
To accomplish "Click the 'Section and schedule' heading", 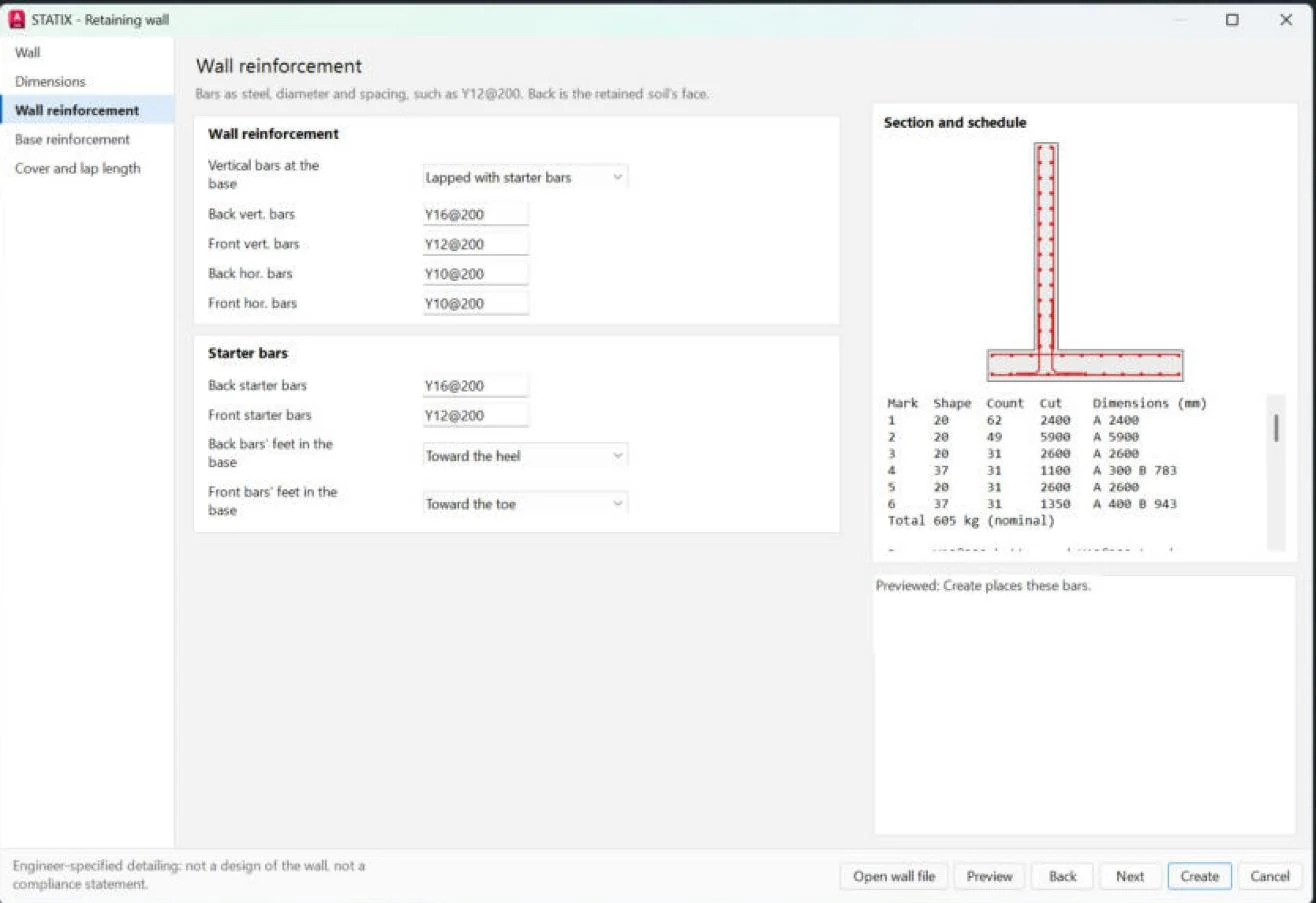I will pos(955,123).
